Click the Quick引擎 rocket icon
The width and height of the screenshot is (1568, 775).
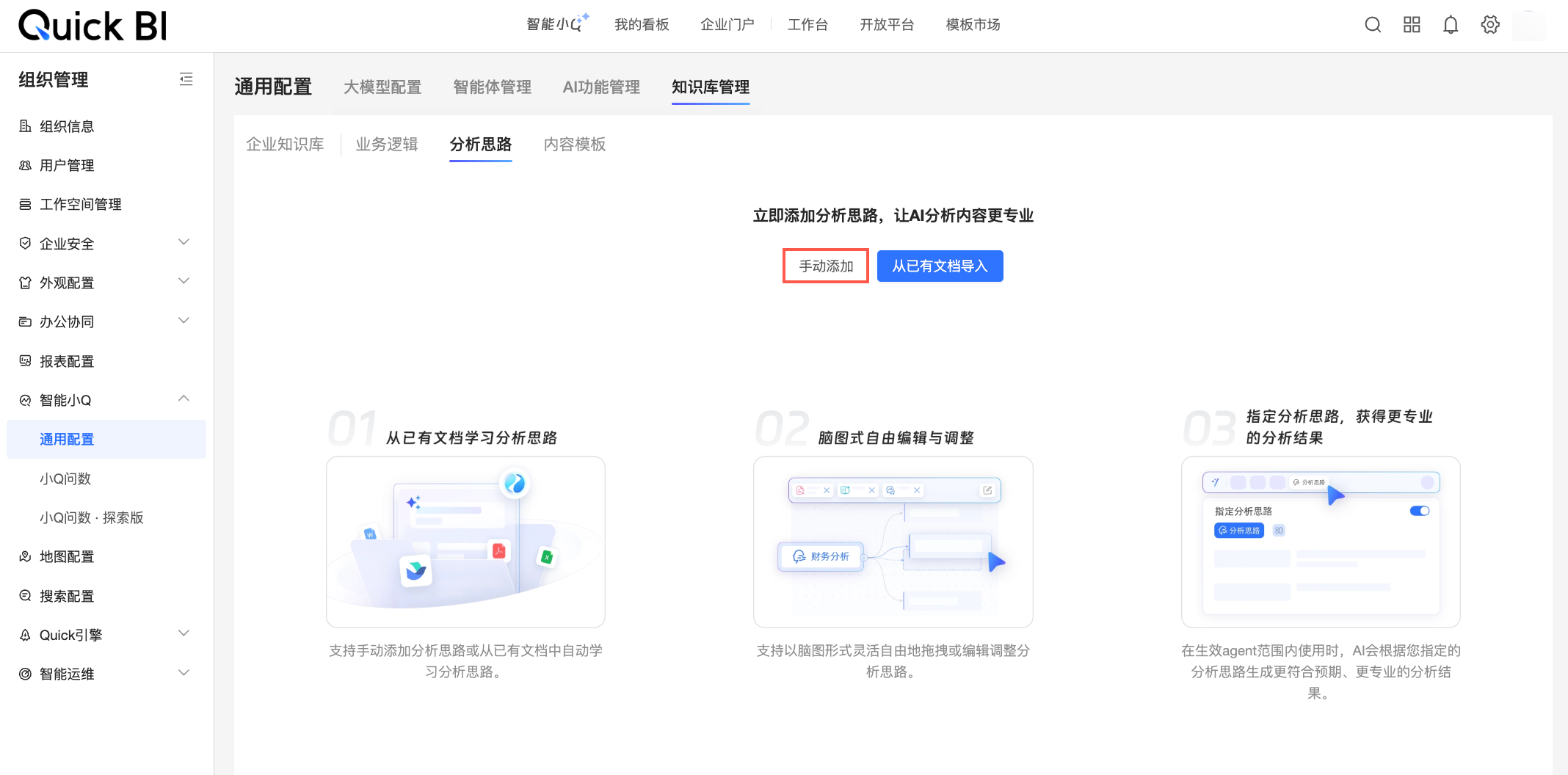point(25,635)
